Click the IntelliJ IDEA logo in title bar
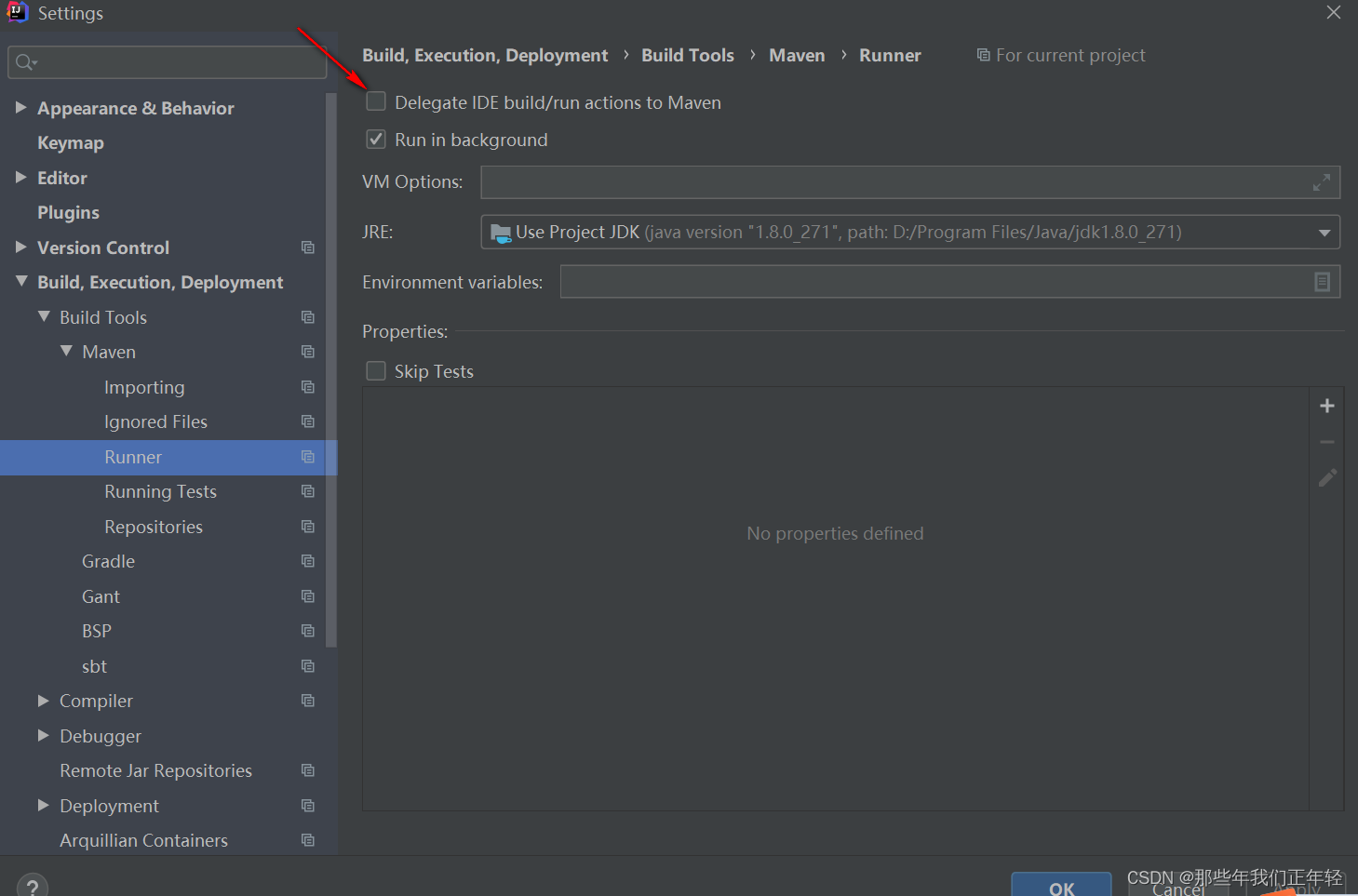The width and height of the screenshot is (1358, 896). [17, 12]
